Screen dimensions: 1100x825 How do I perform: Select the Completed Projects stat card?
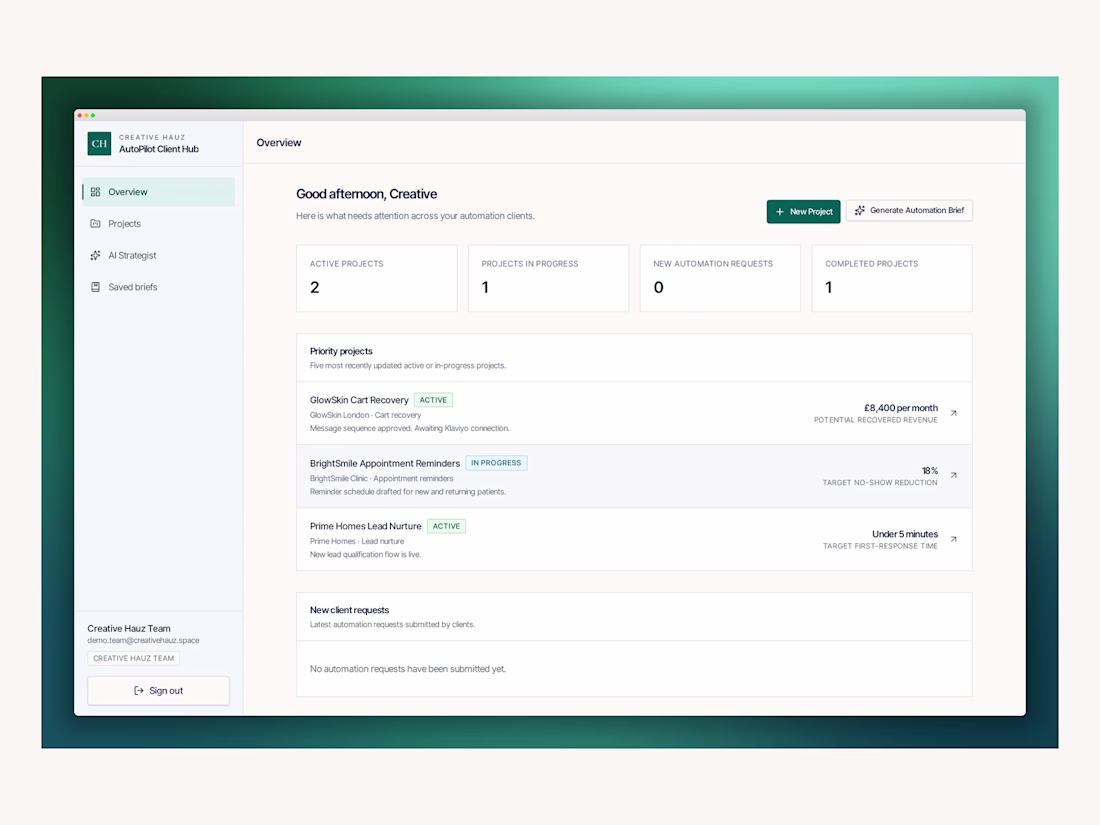892,279
